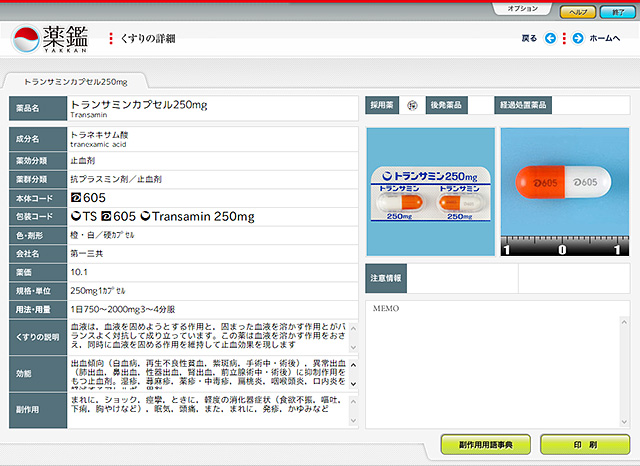
Task: Click the 規格・単位 value 250mg1カプセル
Action: [x=98, y=291]
